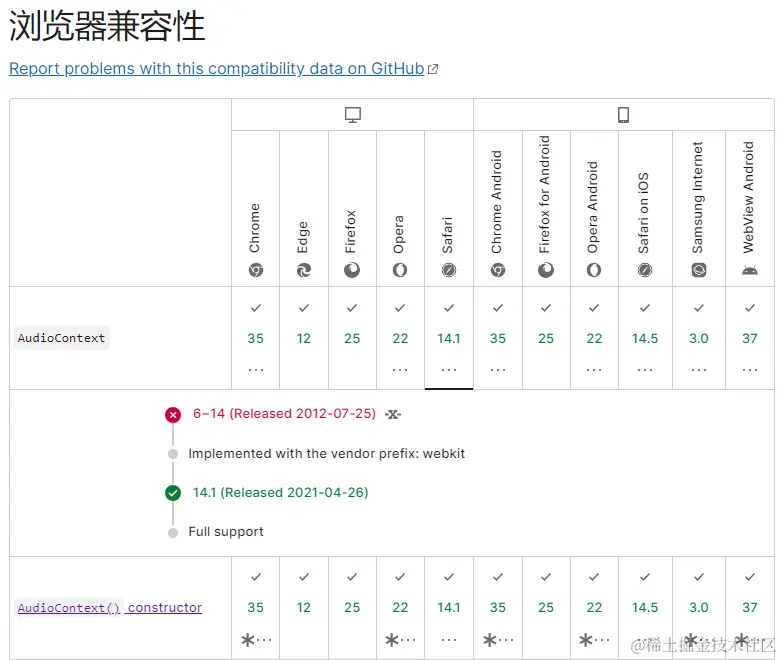This screenshot has width=782, height=660.
Task: Expand WebView Android 37 in AudioContext row
Action: point(750,338)
